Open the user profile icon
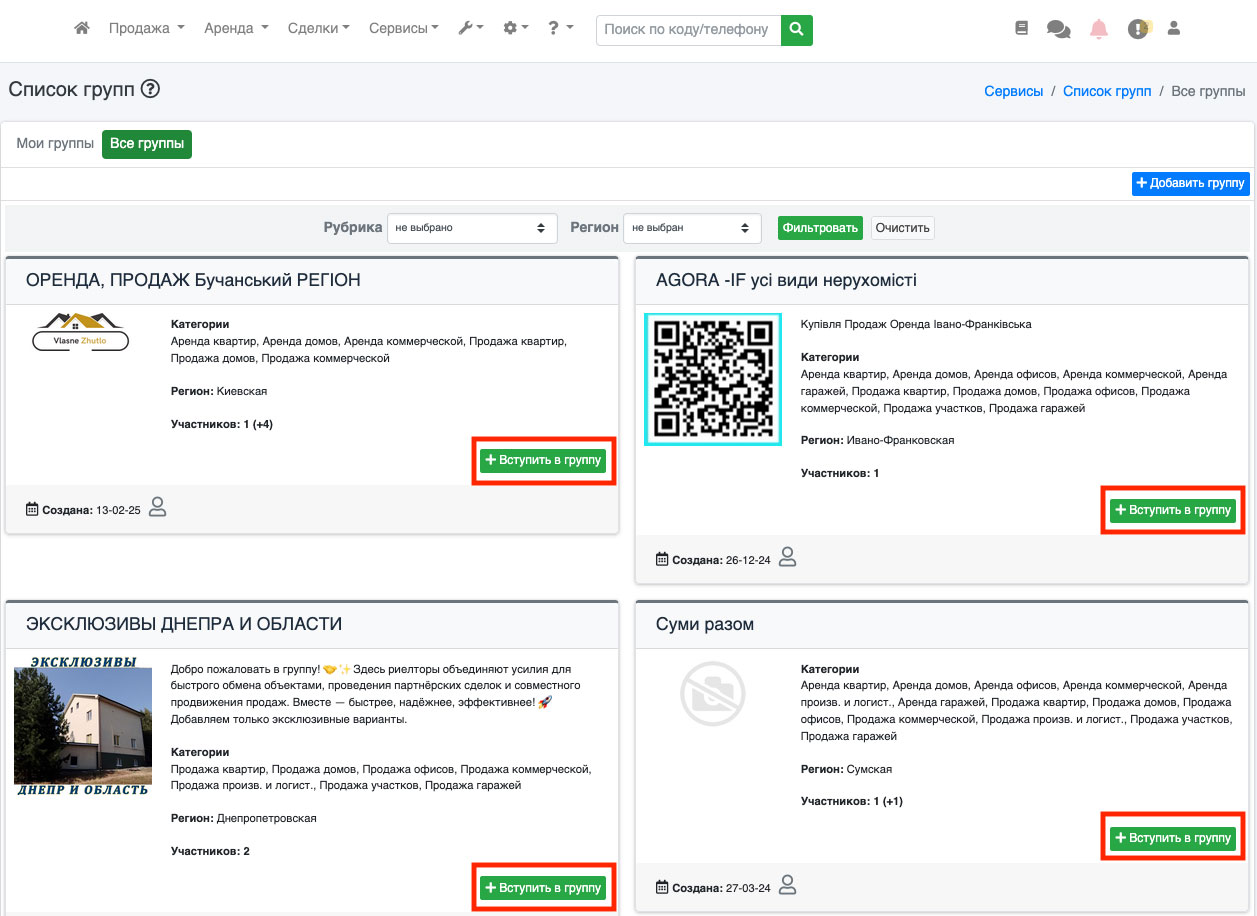Image resolution: width=1257 pixels, height=916 pixels. [x=1174, y=29]
